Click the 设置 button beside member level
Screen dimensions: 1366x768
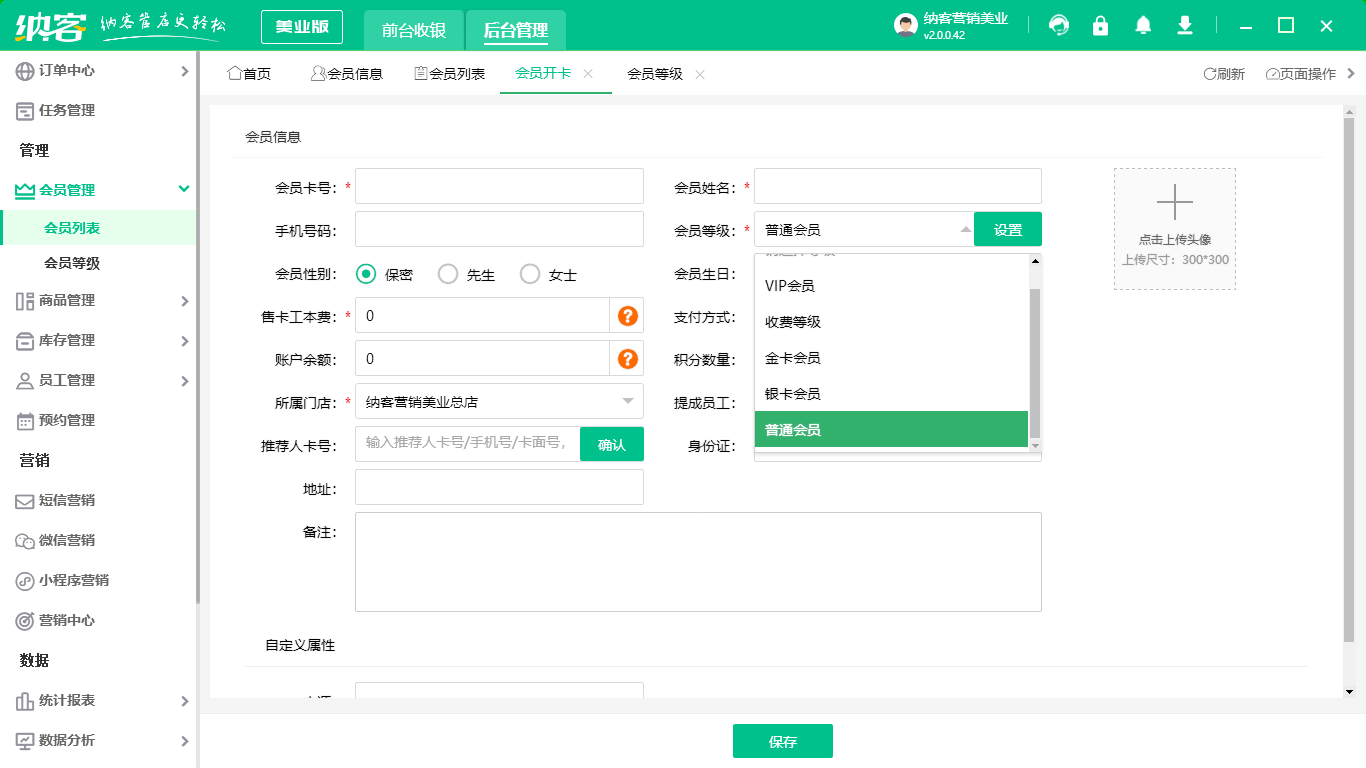tap(1007, 229)
